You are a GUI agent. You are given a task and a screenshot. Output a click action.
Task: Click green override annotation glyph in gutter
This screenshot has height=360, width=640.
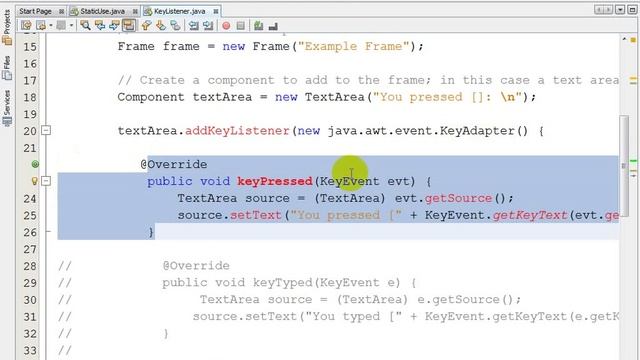(x=35, y=164)
